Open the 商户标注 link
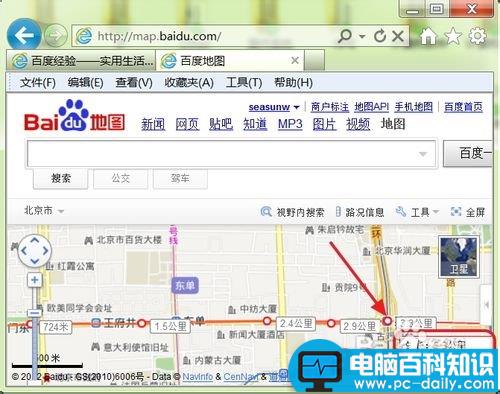 [330, 107]
